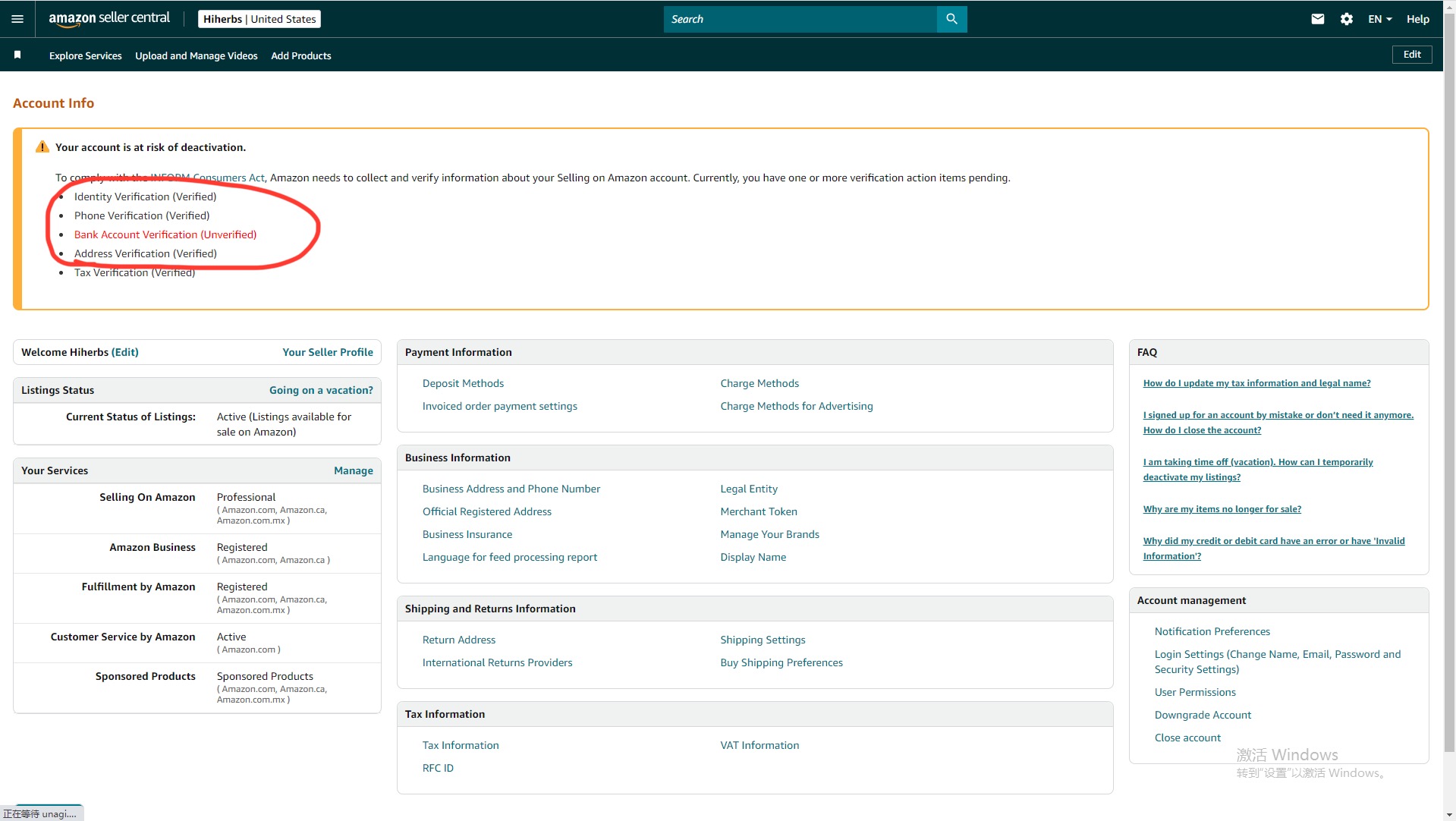
Task: Click the bookmark icon in the navigation bar
Action: 17,55
